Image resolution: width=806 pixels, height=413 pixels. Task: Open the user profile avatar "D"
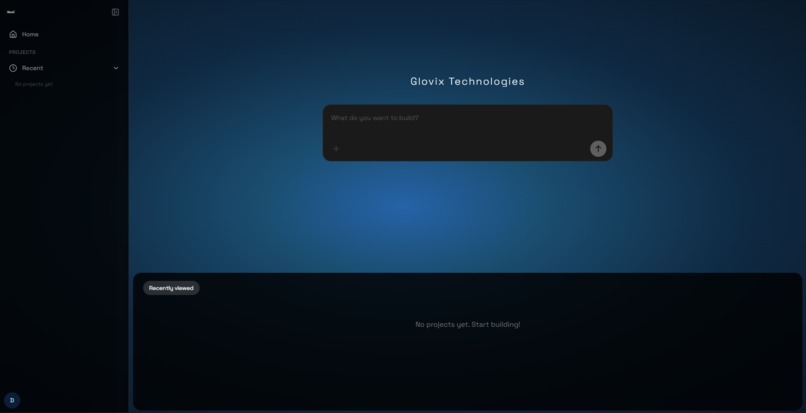click(12, 400)
